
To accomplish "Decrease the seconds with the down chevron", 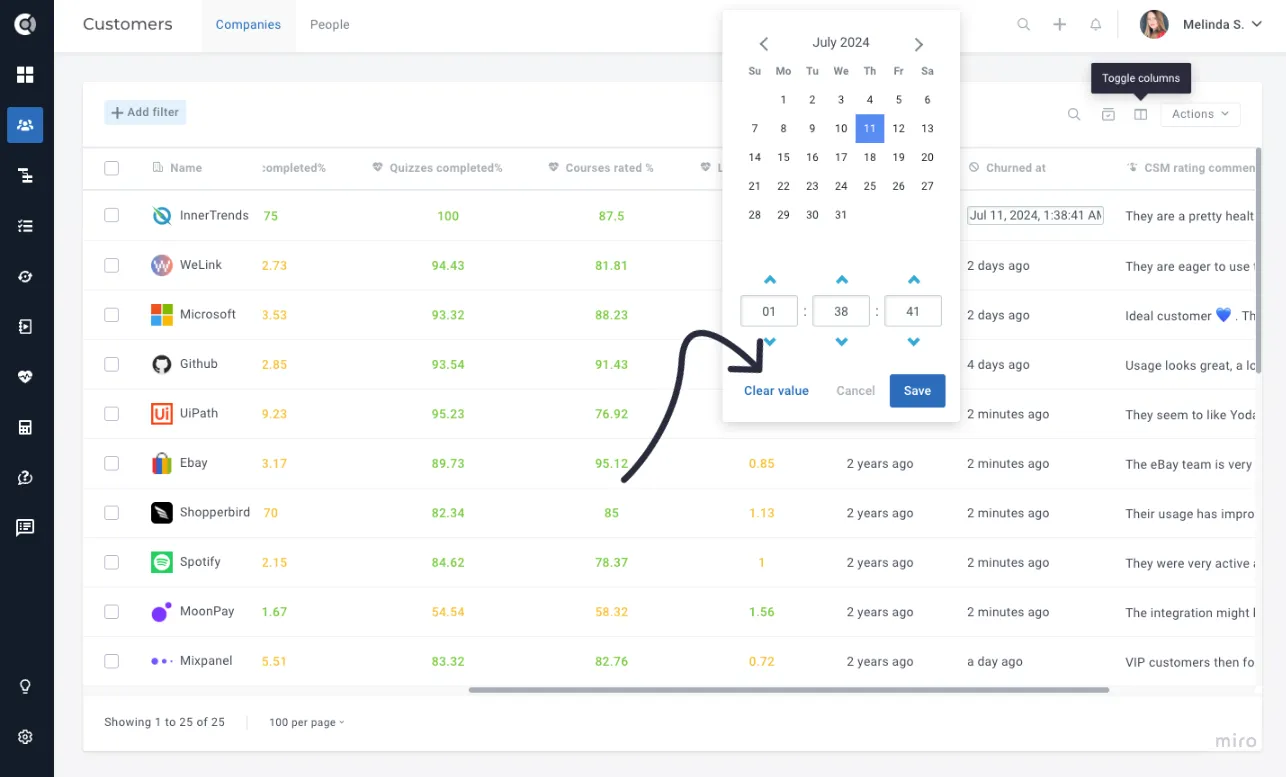I will (913, 342).
